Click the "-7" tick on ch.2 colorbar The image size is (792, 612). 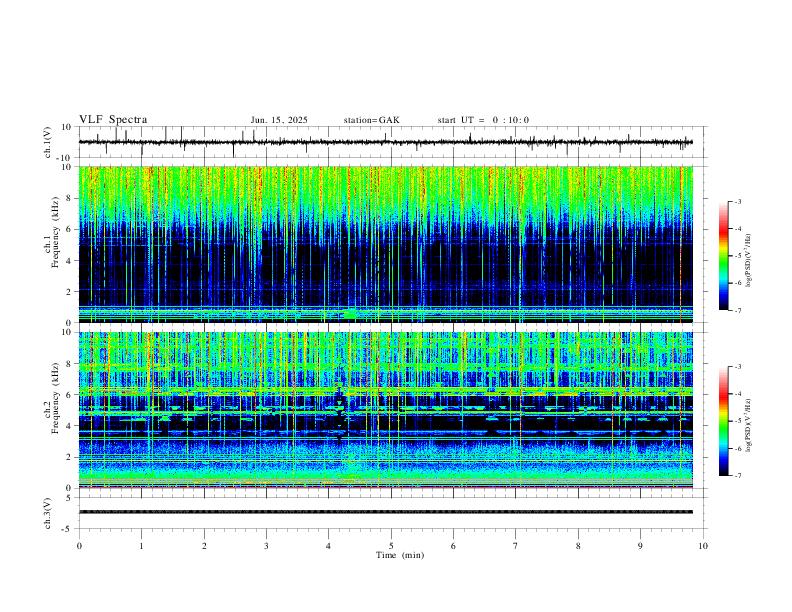pyautogui.click(x=738, y=476)
